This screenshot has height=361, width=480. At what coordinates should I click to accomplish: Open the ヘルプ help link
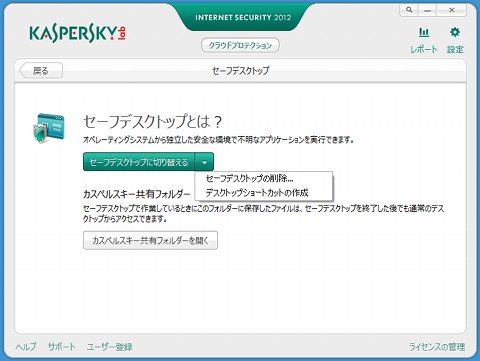point(26,347)
